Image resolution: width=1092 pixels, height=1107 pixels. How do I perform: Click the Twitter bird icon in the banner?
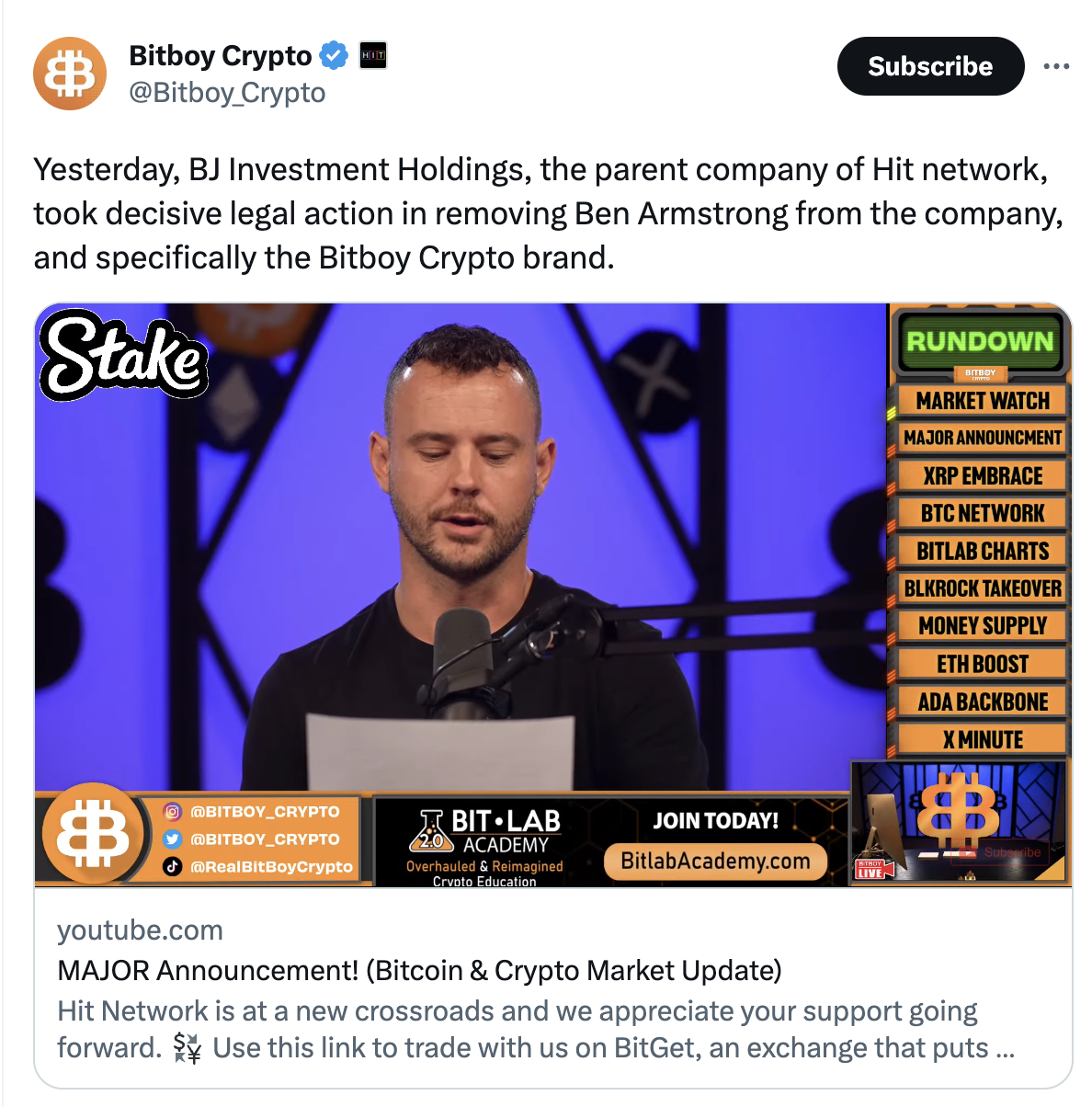click(172, 839)
